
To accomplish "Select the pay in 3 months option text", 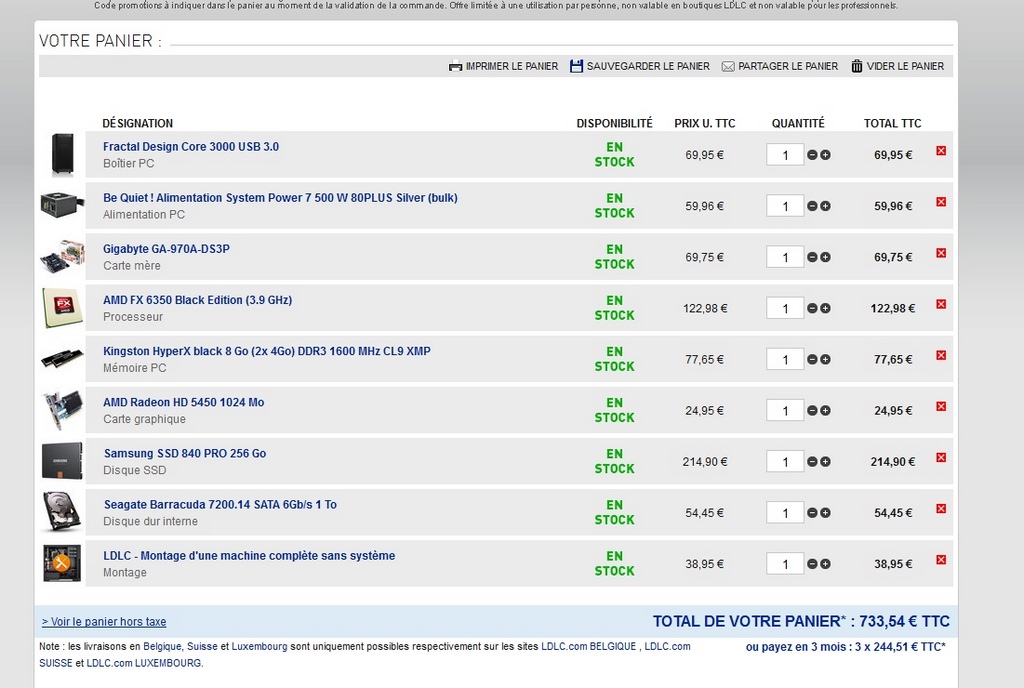I will click(x=846, y=647).
